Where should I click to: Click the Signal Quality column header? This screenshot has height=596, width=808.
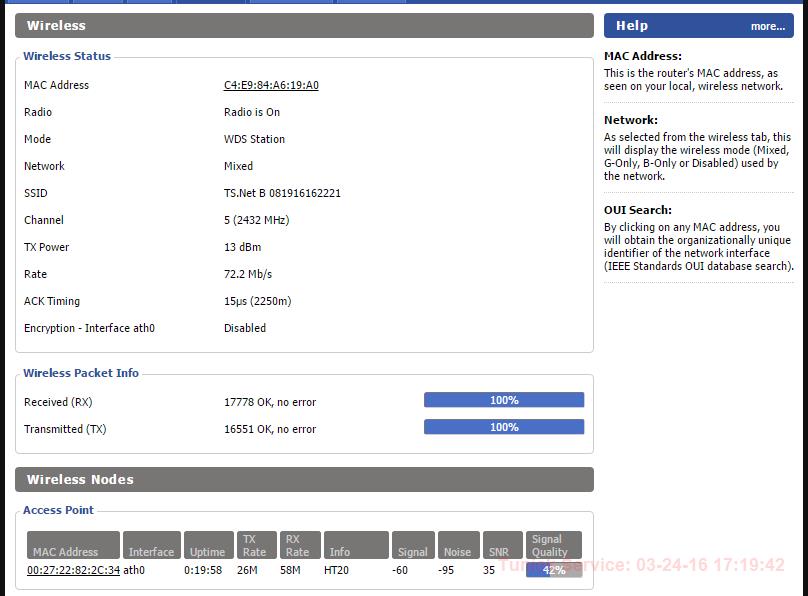click(x=553, y=545)
